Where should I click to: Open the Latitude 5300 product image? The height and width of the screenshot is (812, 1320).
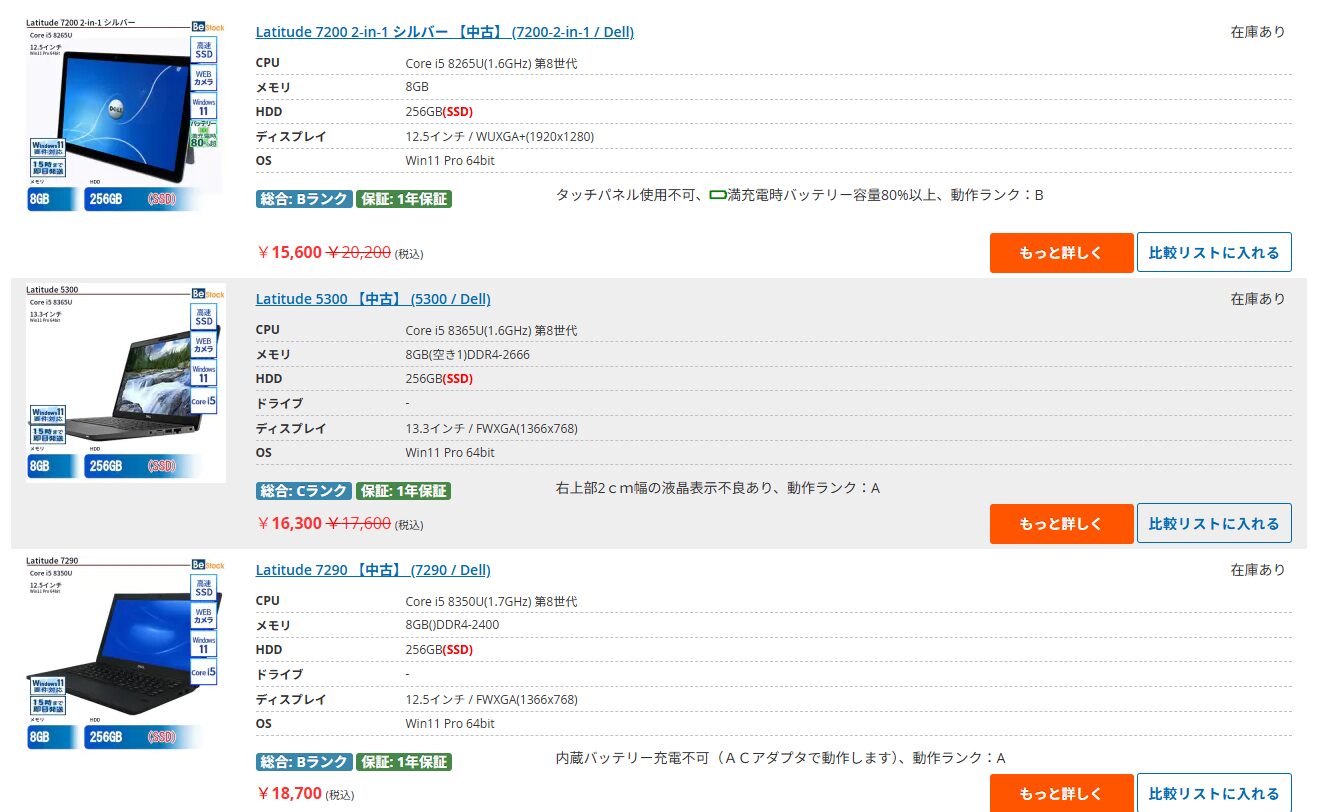[x=126, y=384]
